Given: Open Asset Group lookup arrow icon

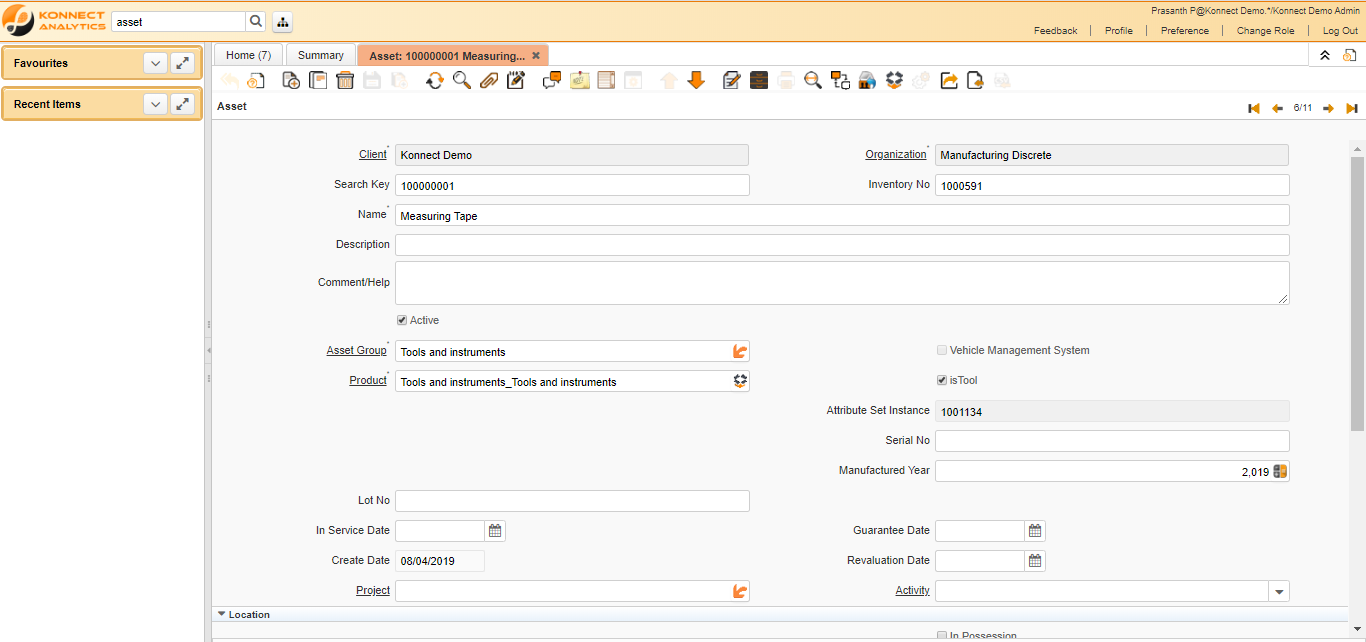Looking at the screenshot, I should point(740,351).
